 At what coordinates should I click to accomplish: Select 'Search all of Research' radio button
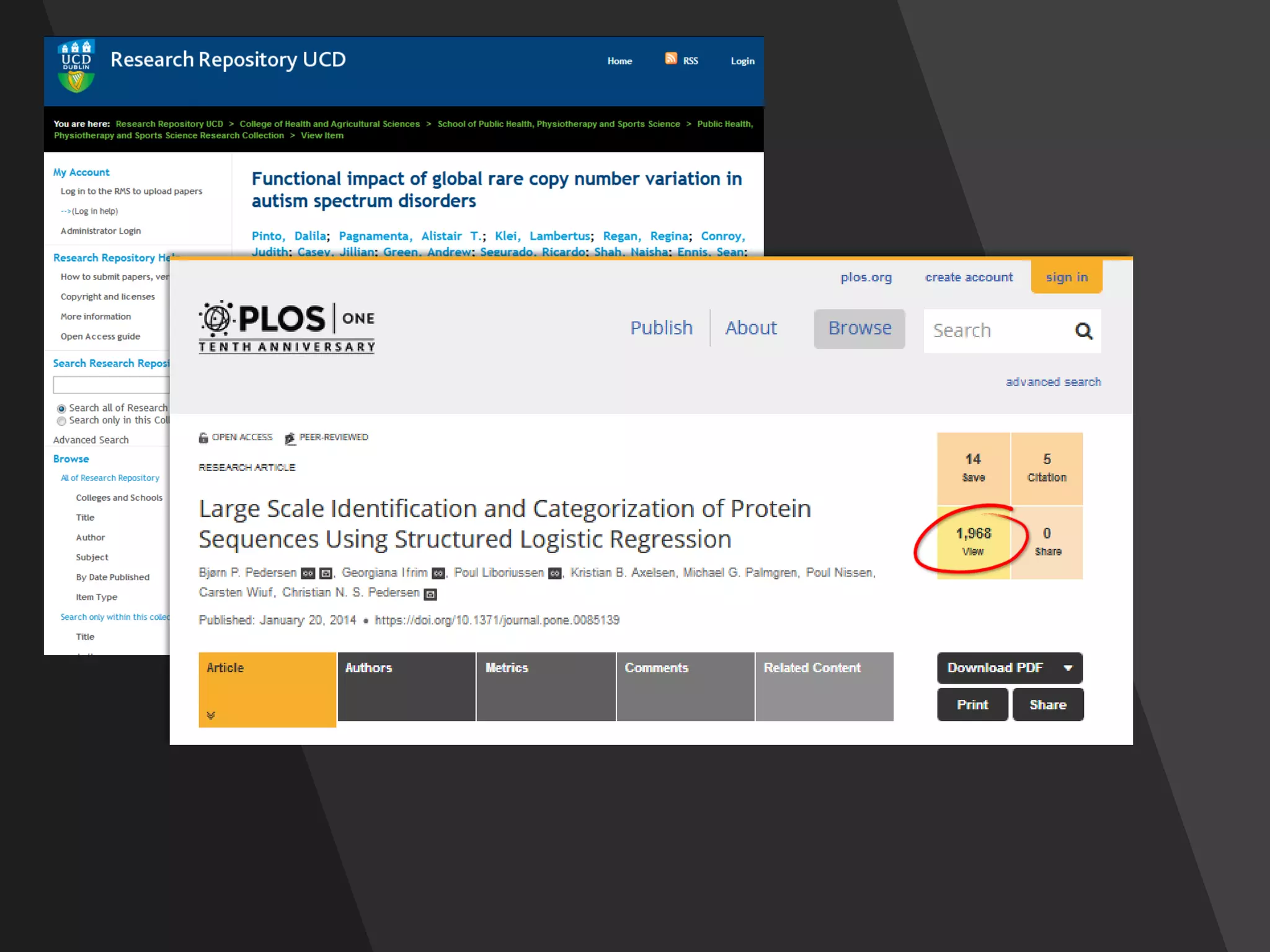61,408
